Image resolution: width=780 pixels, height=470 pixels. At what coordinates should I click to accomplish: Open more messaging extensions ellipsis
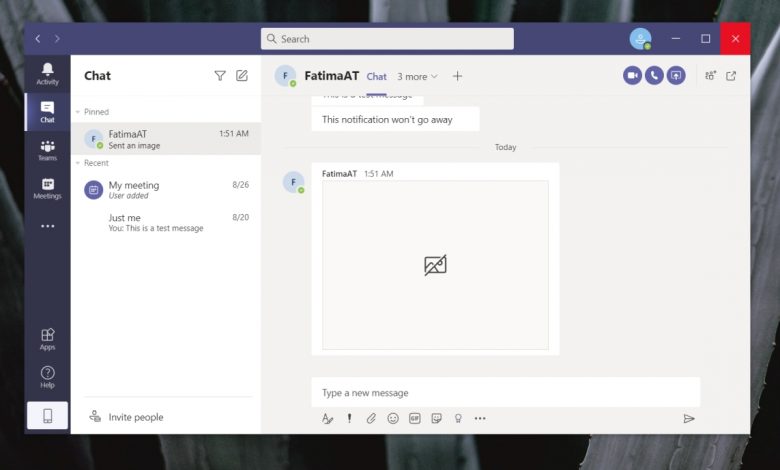pos(480,418)
